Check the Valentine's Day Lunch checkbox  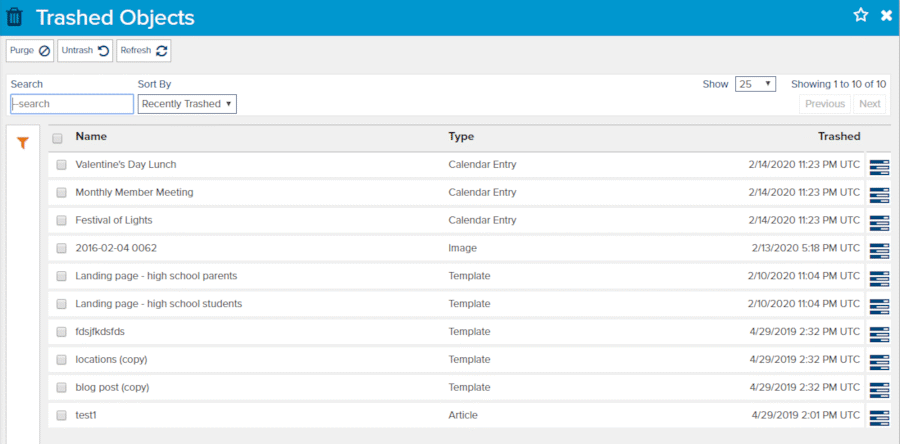pos(61,165)
